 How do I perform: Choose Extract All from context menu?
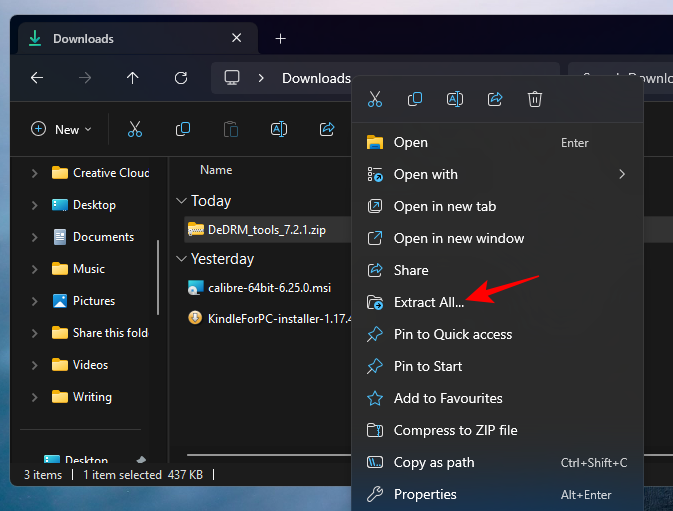(x=428, y=302)
